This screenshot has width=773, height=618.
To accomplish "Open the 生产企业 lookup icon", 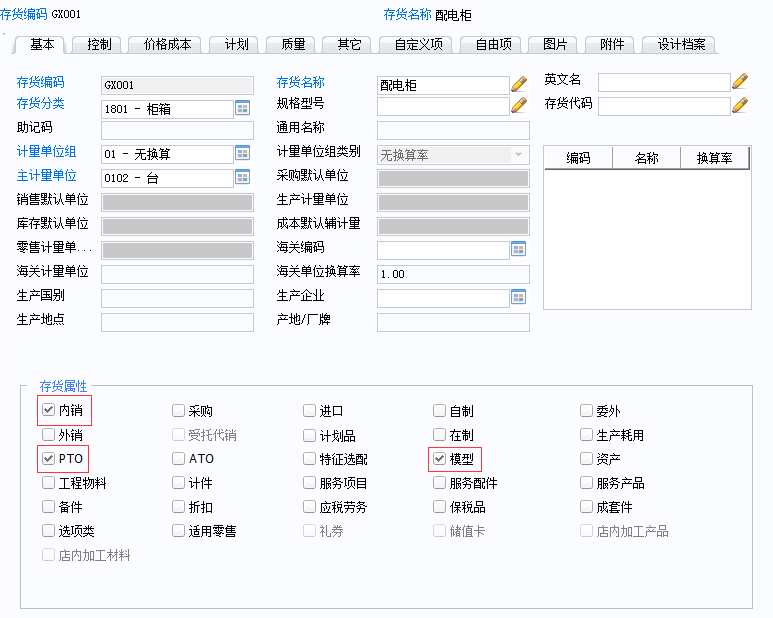I will pos(518,296).
